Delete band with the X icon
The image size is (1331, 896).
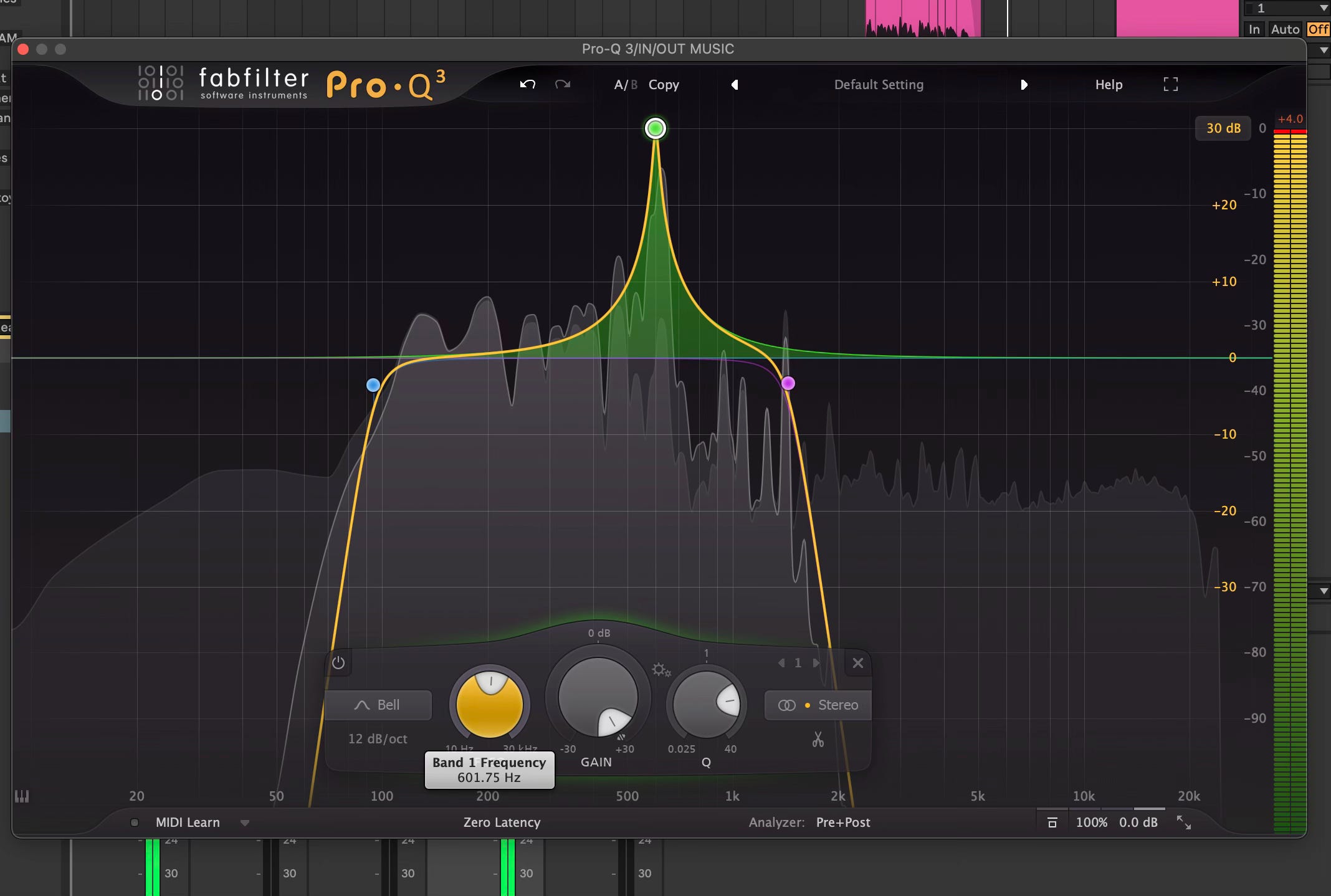pos(857,663)
